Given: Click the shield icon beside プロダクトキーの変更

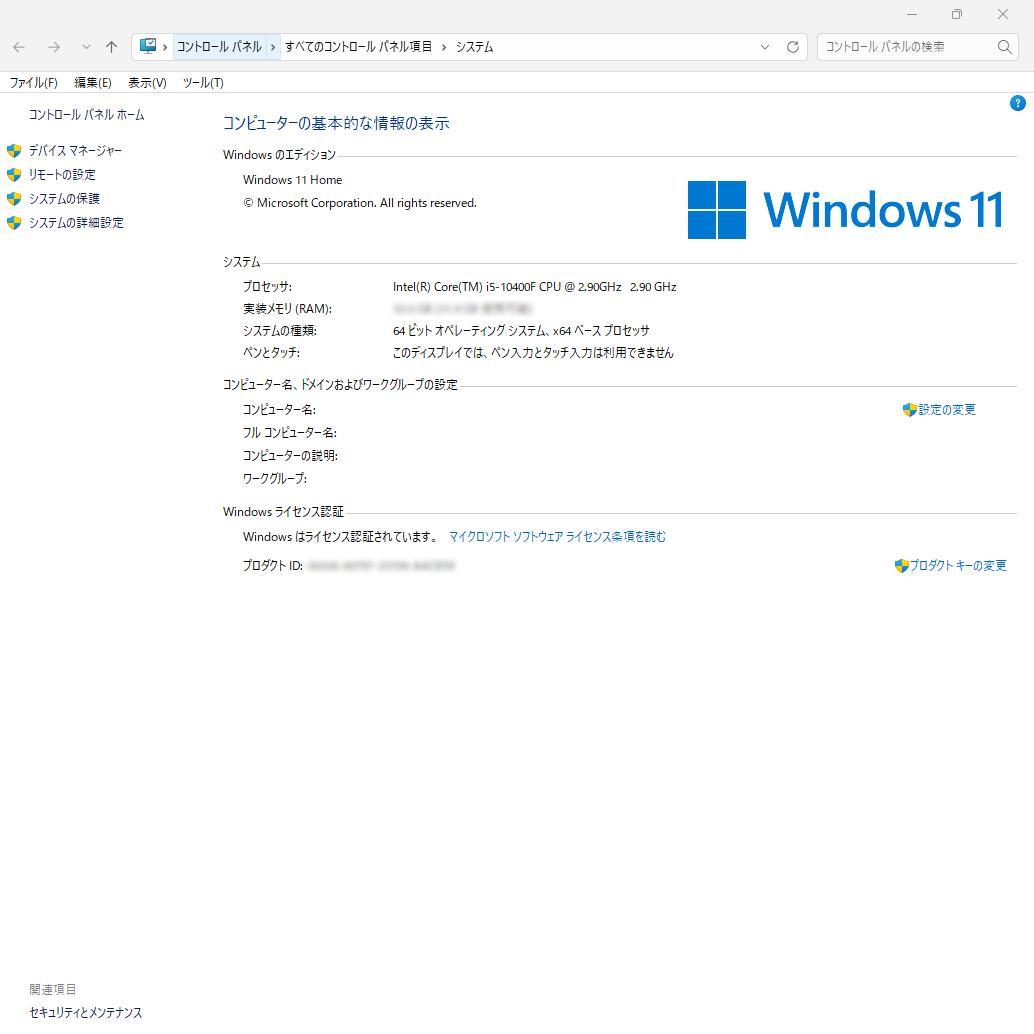Looking at the screenshot, I should click(x=901, y=565).
